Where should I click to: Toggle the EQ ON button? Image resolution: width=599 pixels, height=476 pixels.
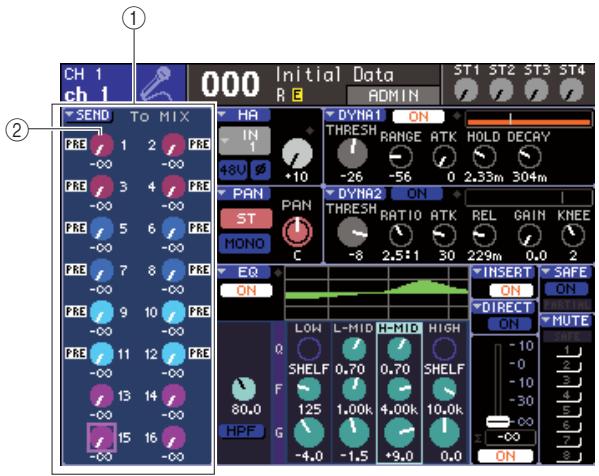(x=246, y=290)
